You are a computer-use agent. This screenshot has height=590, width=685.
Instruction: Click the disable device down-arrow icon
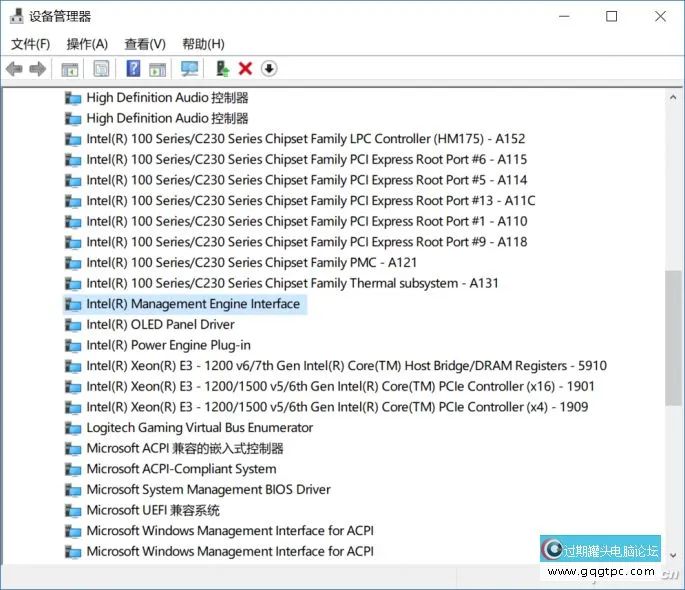pyautogui.click(x=269, y=69)
